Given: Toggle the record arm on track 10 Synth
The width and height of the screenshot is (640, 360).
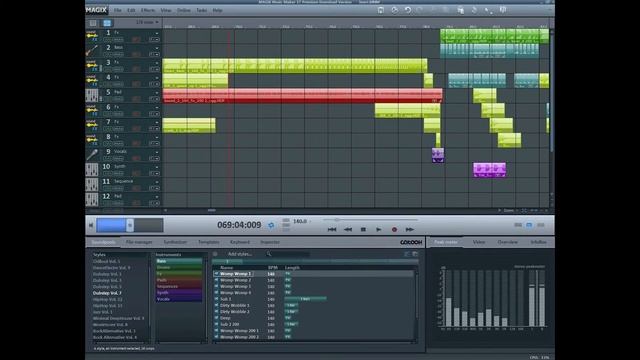Looking at the screenshot, I should (x=136, y=173).
